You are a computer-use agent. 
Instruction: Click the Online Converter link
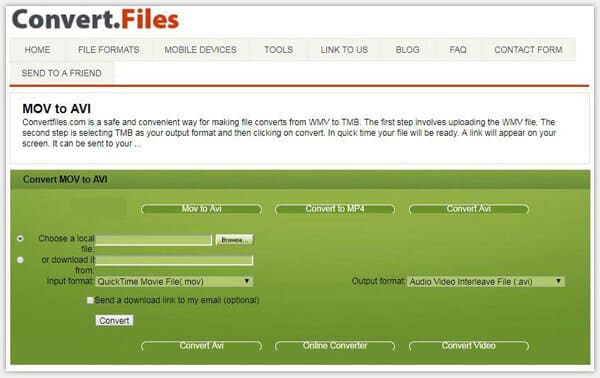point(335,346)
